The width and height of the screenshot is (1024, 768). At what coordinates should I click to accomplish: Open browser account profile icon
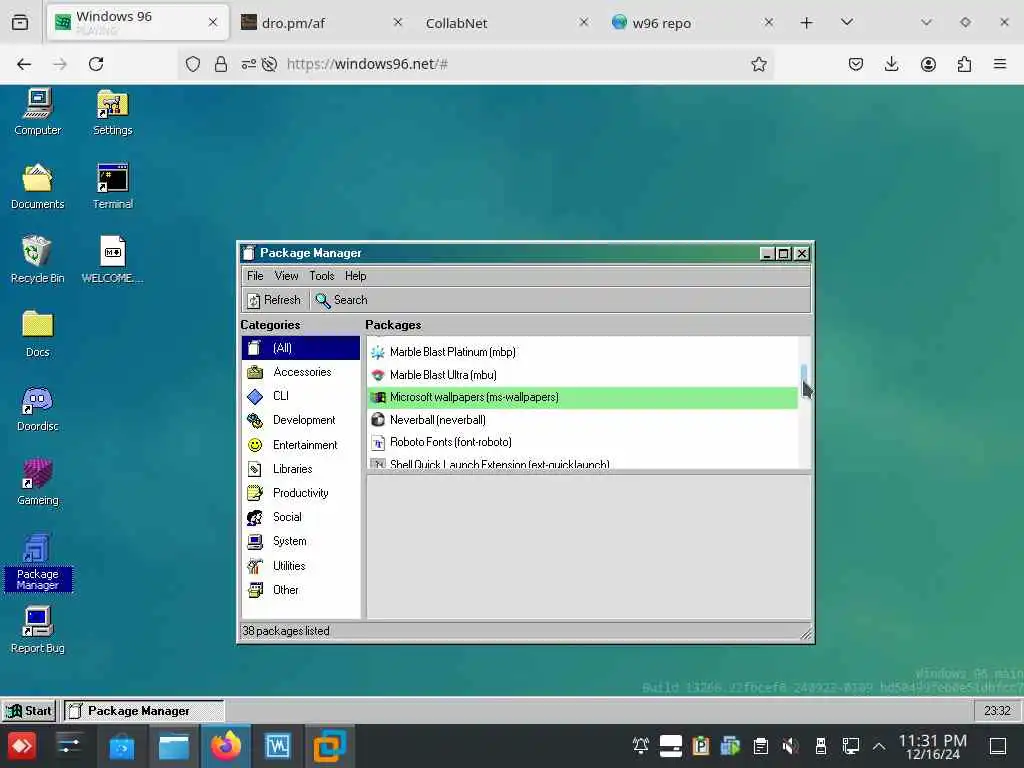(x=928, y=64)
